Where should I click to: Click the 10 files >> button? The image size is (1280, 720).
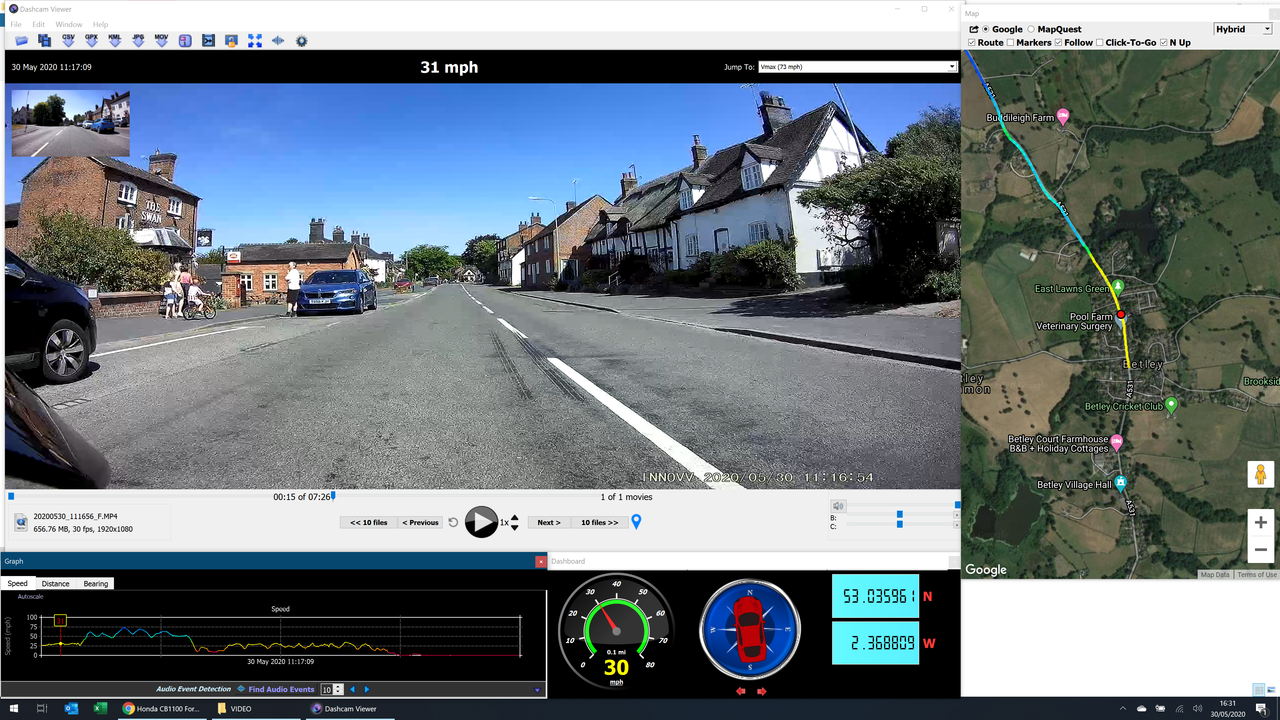click(x=600, y=522)
